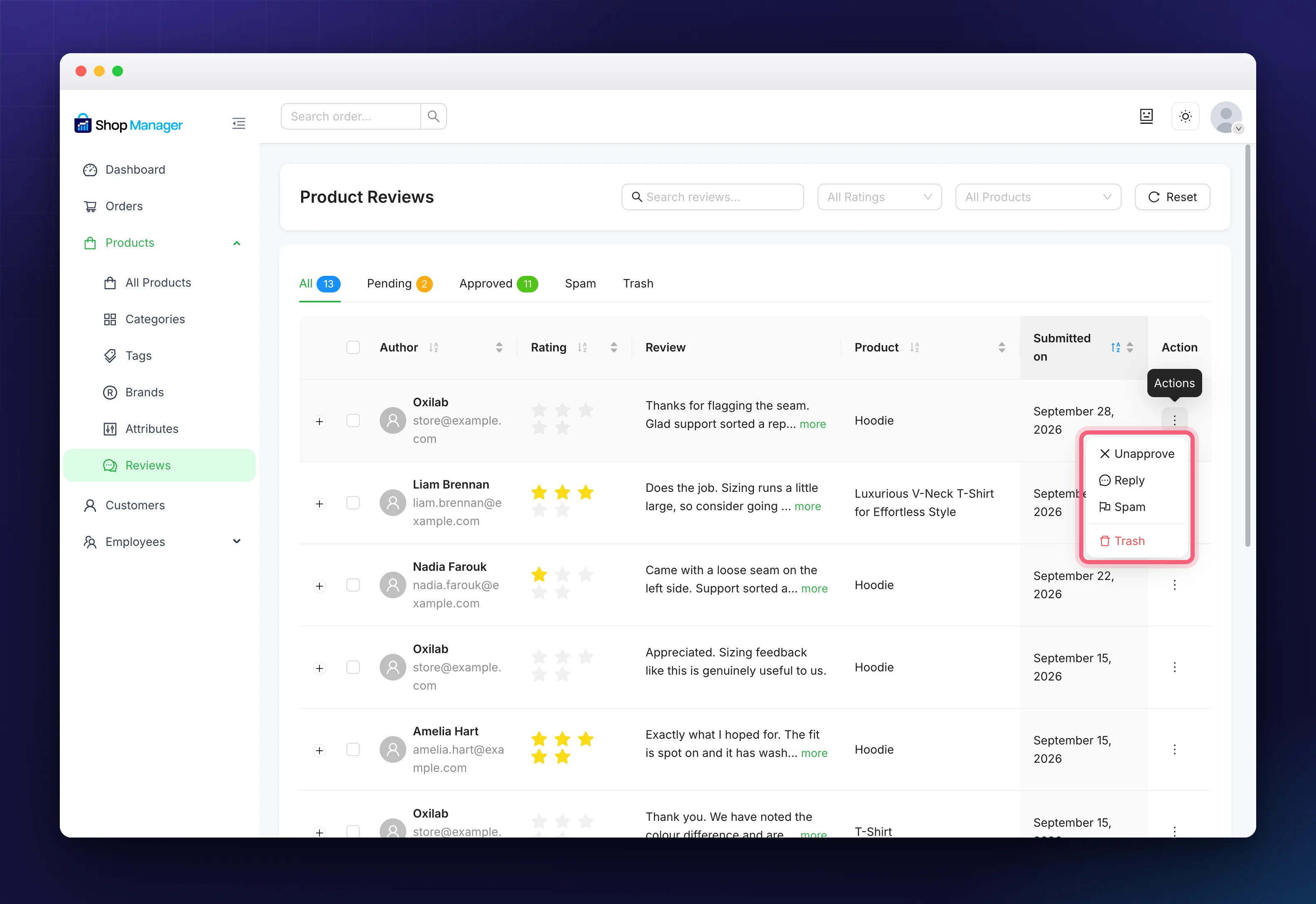
Task: Check the Nadia Farouk review checkbox
Action: coord(353,585)
